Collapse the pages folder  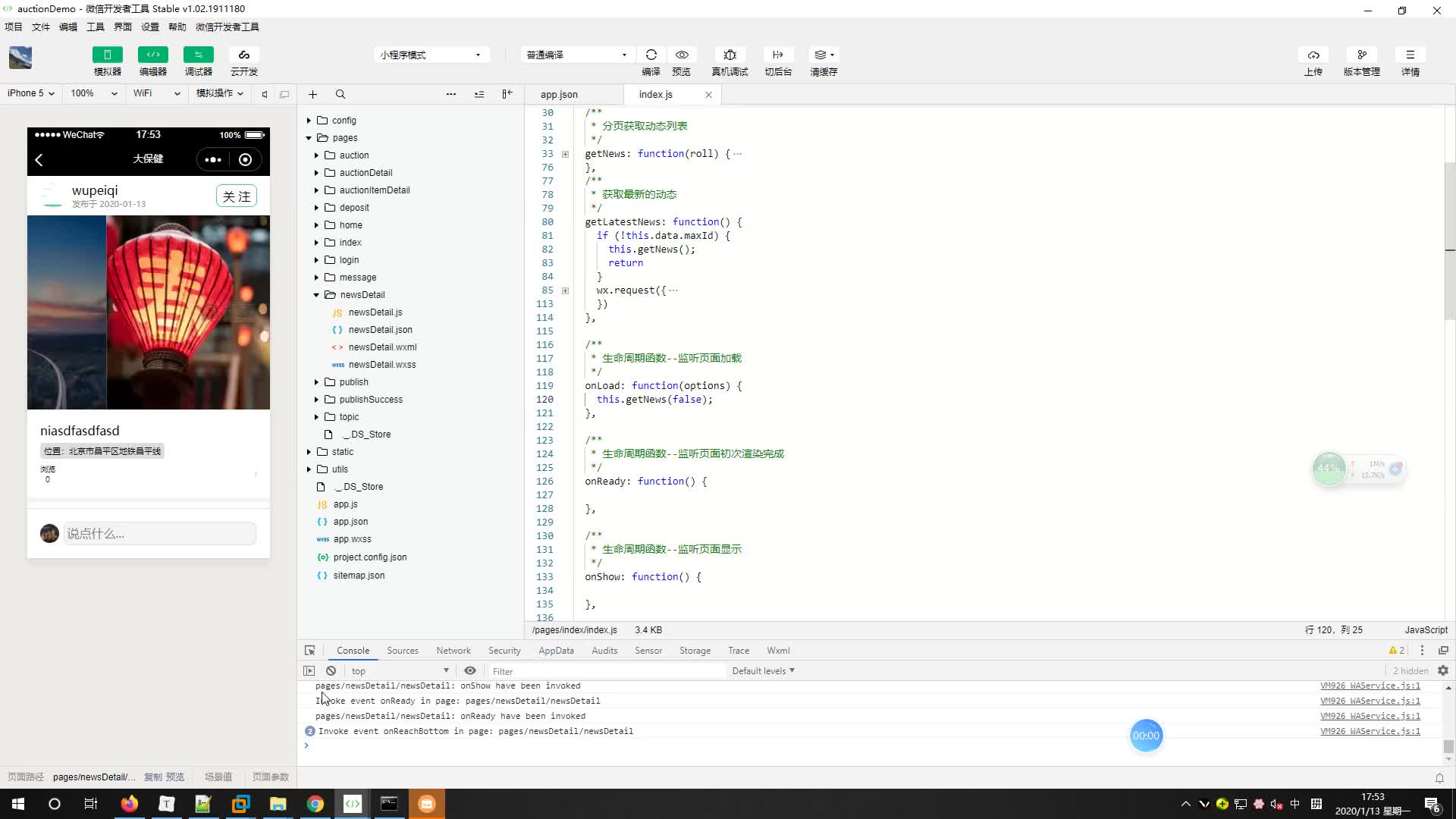pyautogui.click(x=309, y=138)
